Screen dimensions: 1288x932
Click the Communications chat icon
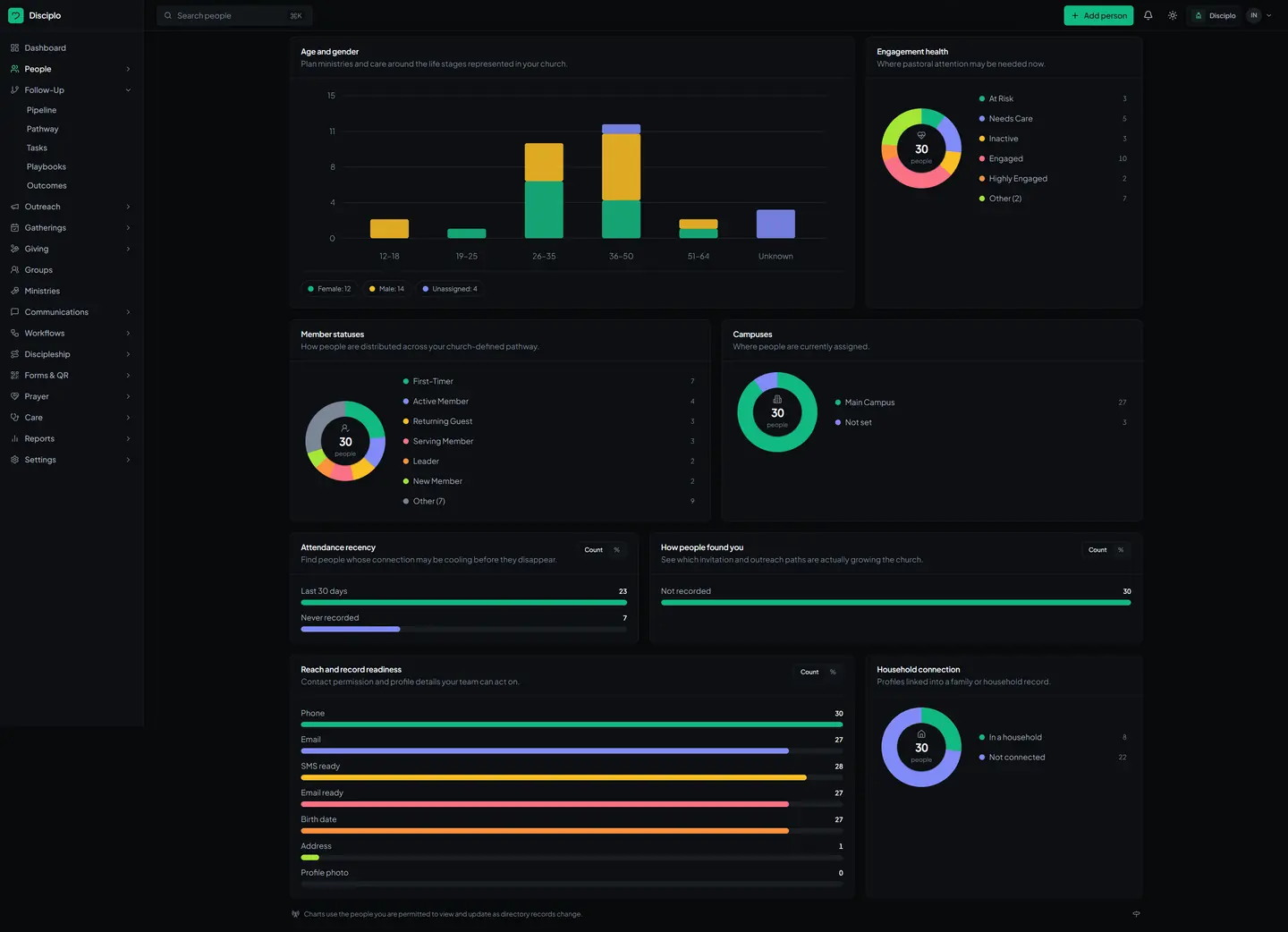pyautogui.click(x=14, y=312)
